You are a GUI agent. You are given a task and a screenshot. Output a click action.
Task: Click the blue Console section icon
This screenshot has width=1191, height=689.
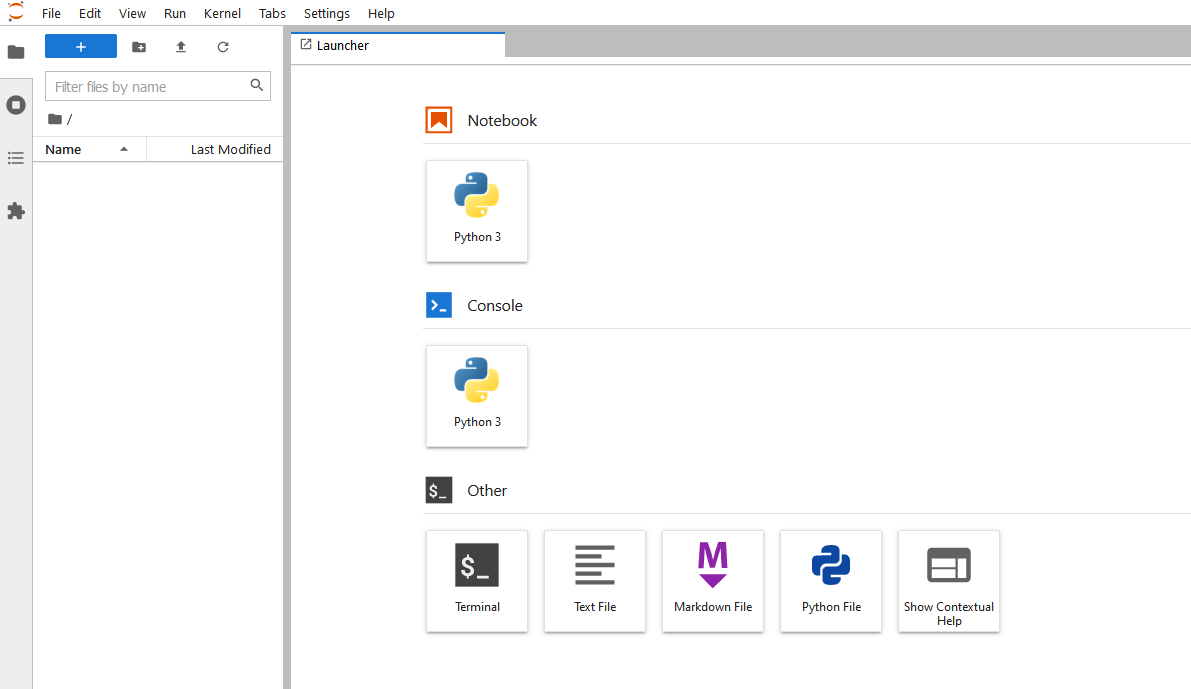439,305
